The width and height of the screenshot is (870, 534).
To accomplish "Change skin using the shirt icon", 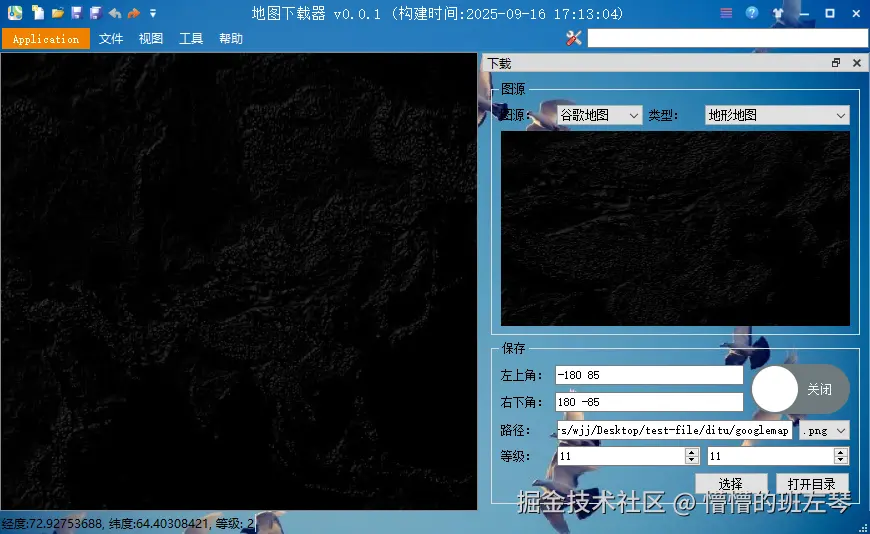I will (778, 13).
